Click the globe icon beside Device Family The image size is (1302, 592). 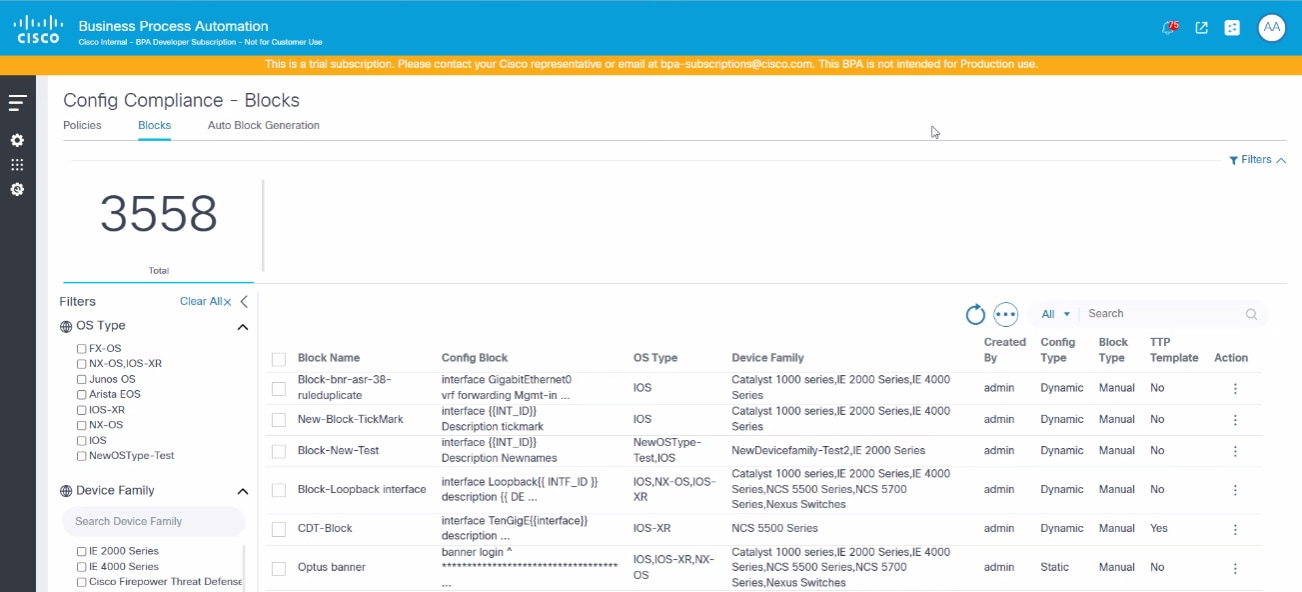(66, 491)
